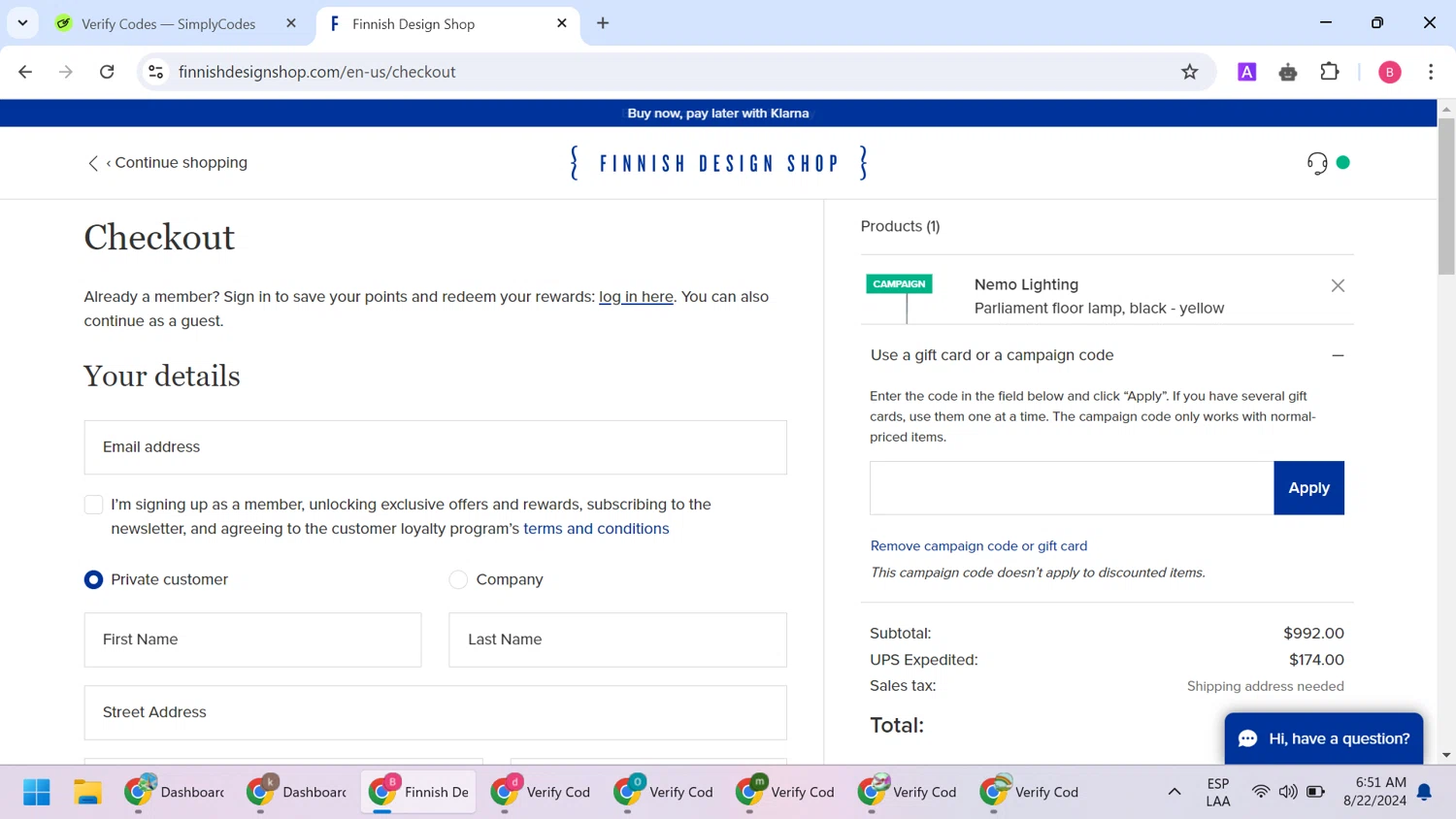The image size is (1456, 819).
Task: Click the campaign code input field
Action: click(x=1072, y=488)
